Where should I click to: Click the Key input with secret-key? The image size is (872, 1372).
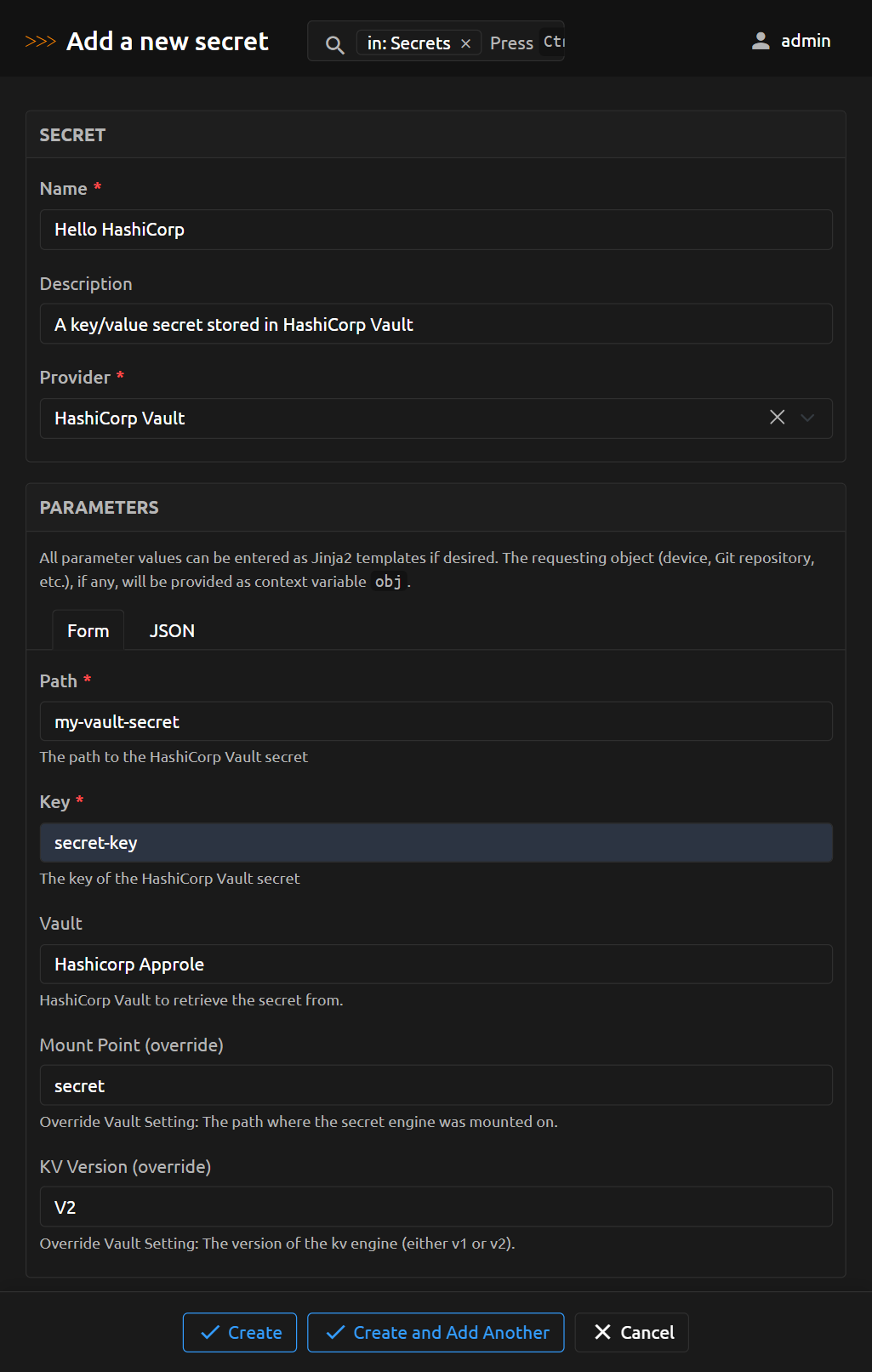436,843
